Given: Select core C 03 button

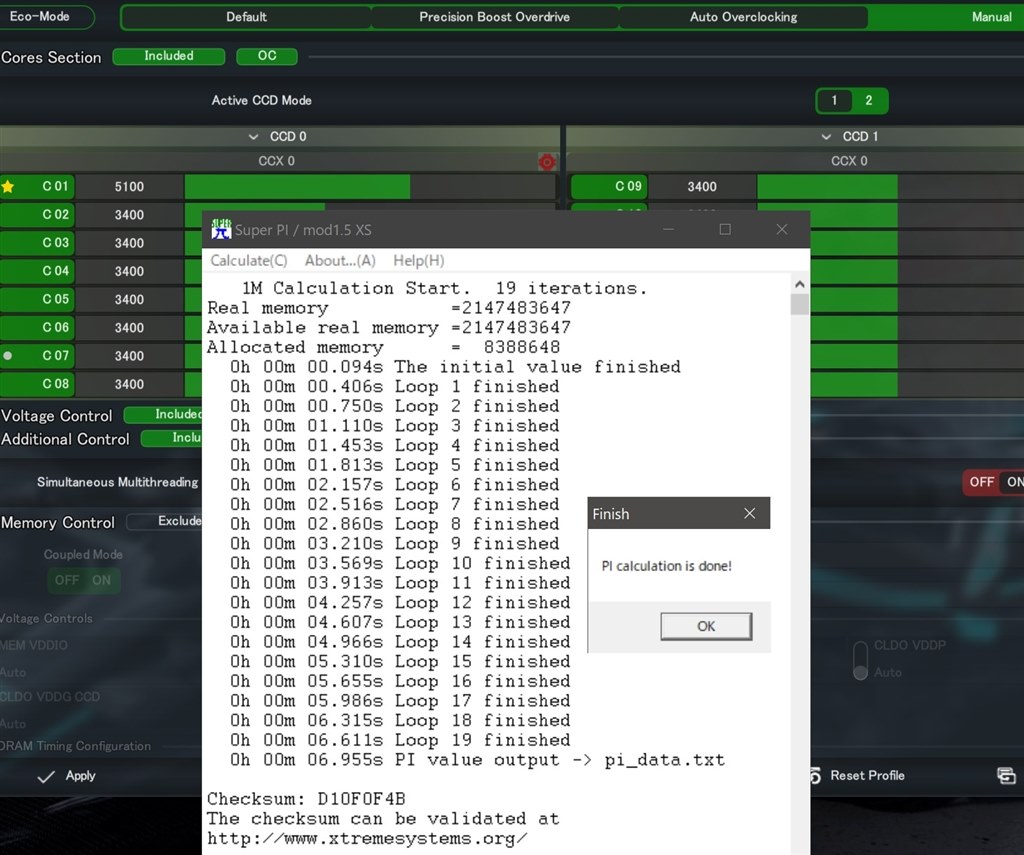Looking at the screenshot, I should click(37, 243).
